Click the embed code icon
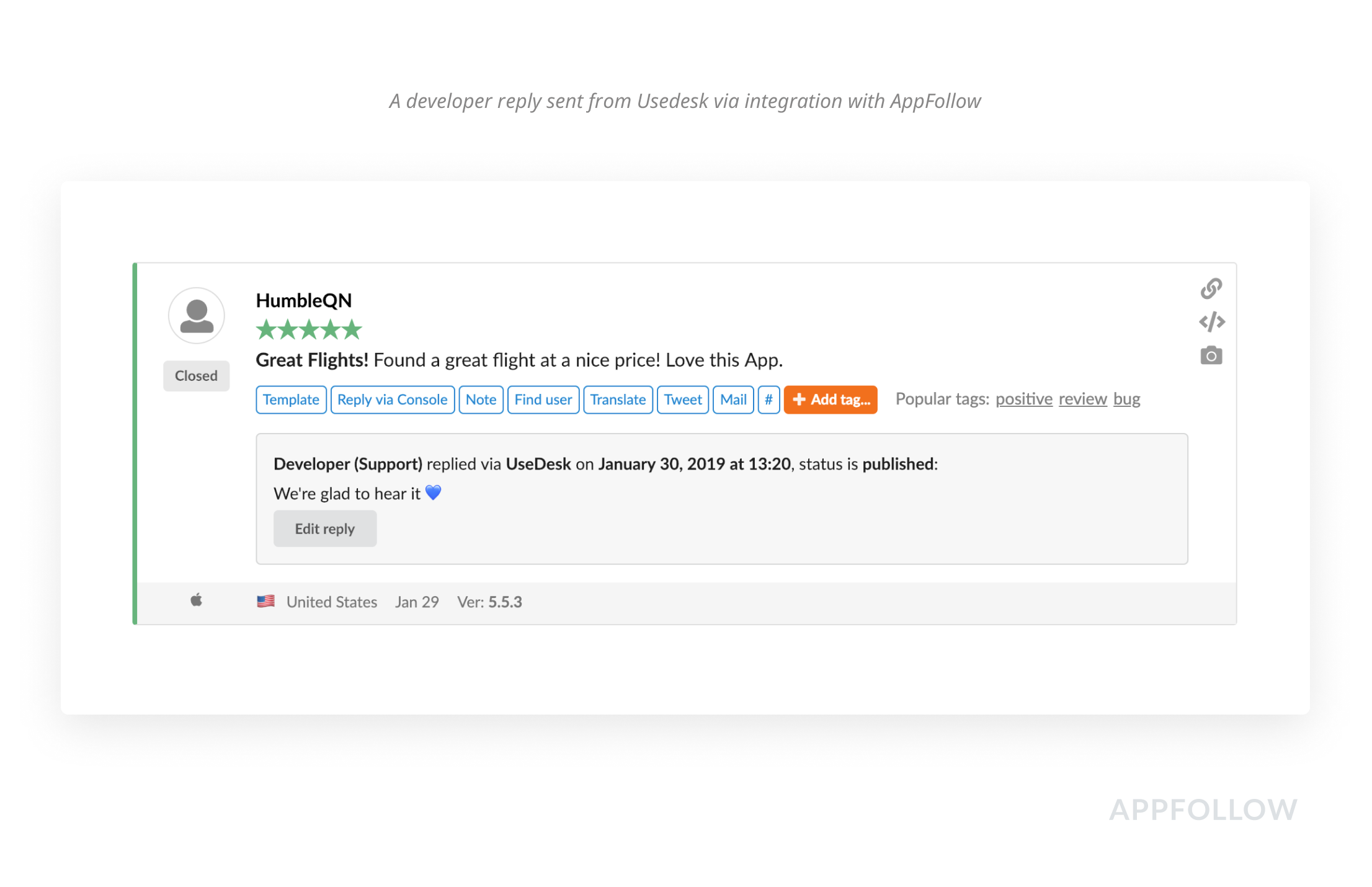The image size is (1372, 887). pos(1211,322)
